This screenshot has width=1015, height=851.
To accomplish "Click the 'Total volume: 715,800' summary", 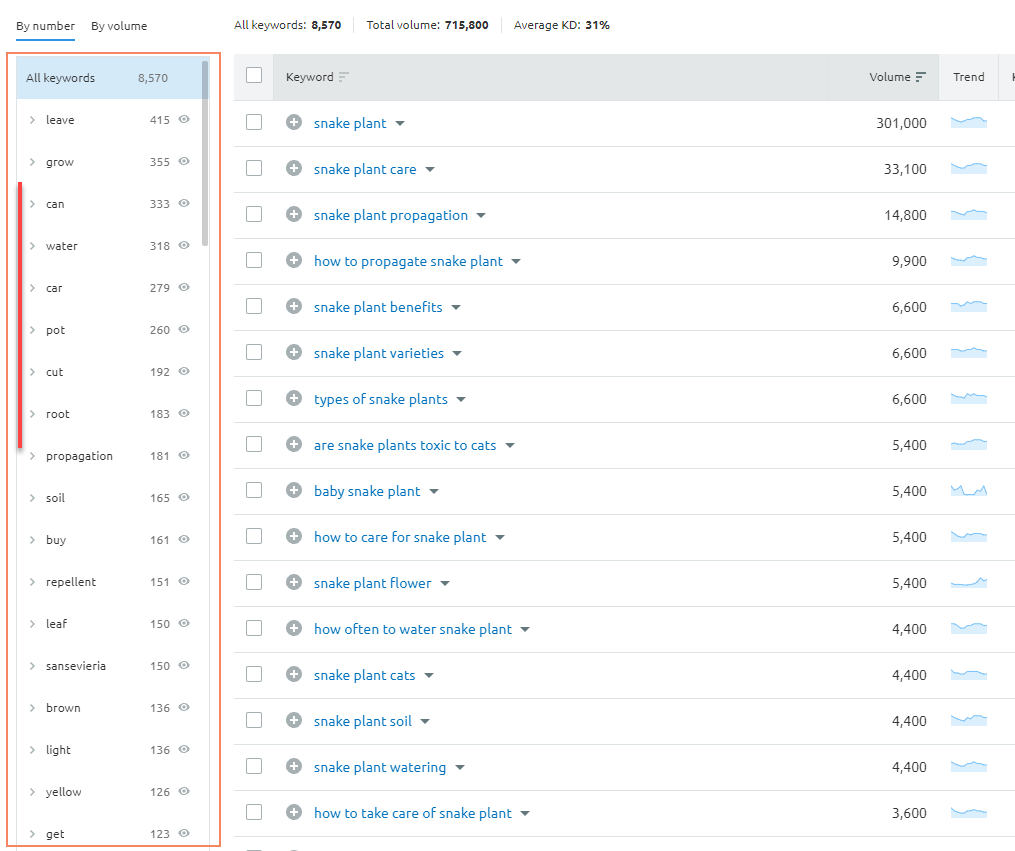I will 427,25.
